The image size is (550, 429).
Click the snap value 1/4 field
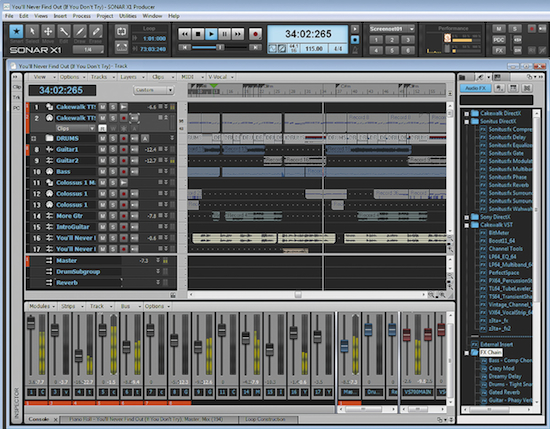pyautogui.click(x=88, y=50)
